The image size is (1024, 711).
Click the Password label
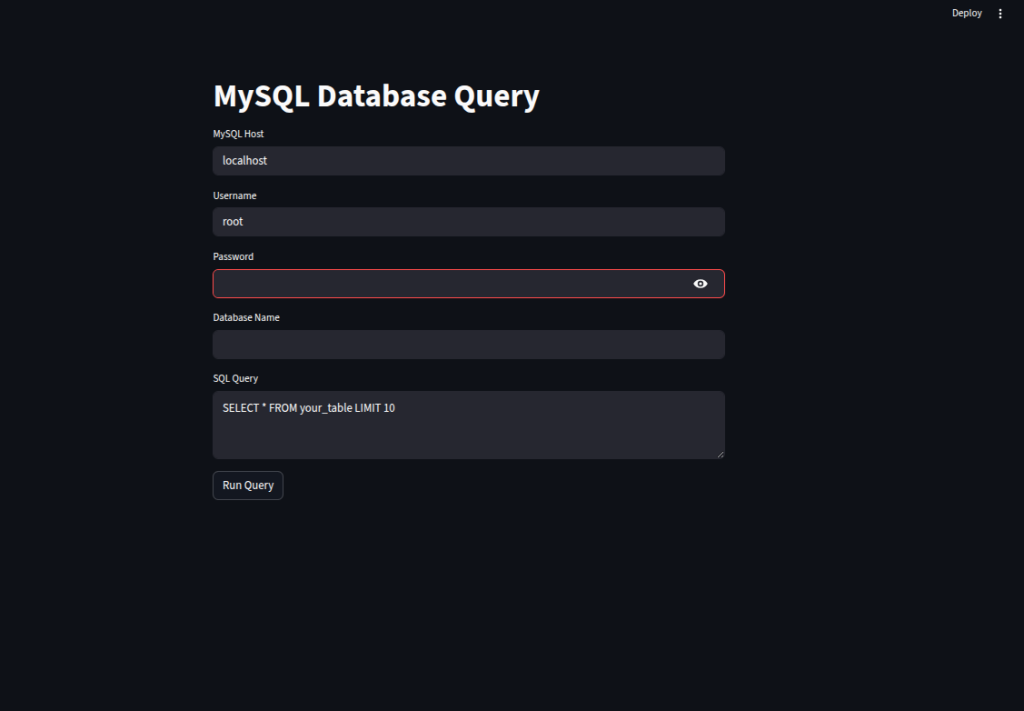pyautogui.click(x=233, y=257)
